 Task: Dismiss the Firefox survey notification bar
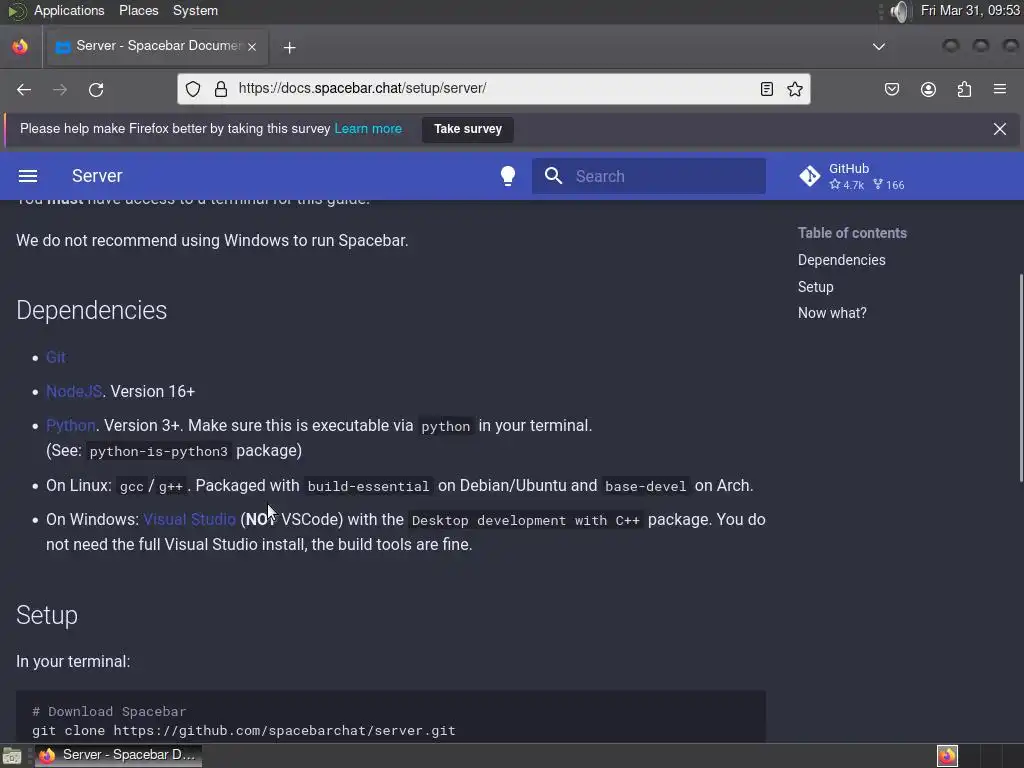(999, 129)
